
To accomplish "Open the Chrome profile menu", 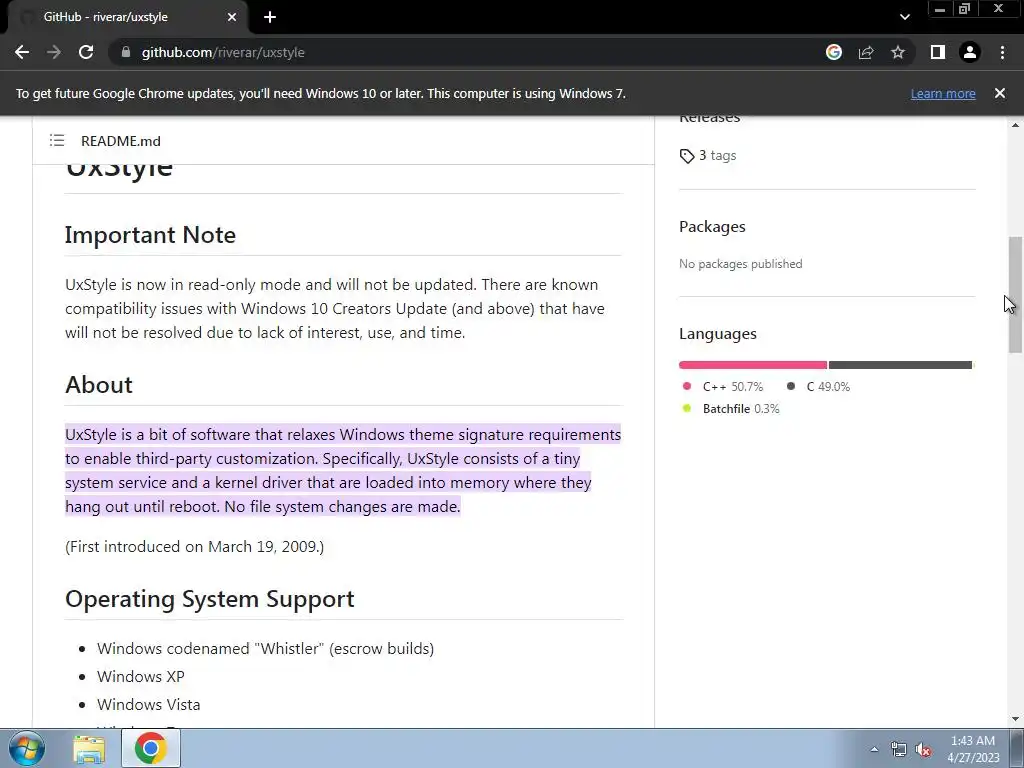I will coord(970,52).
